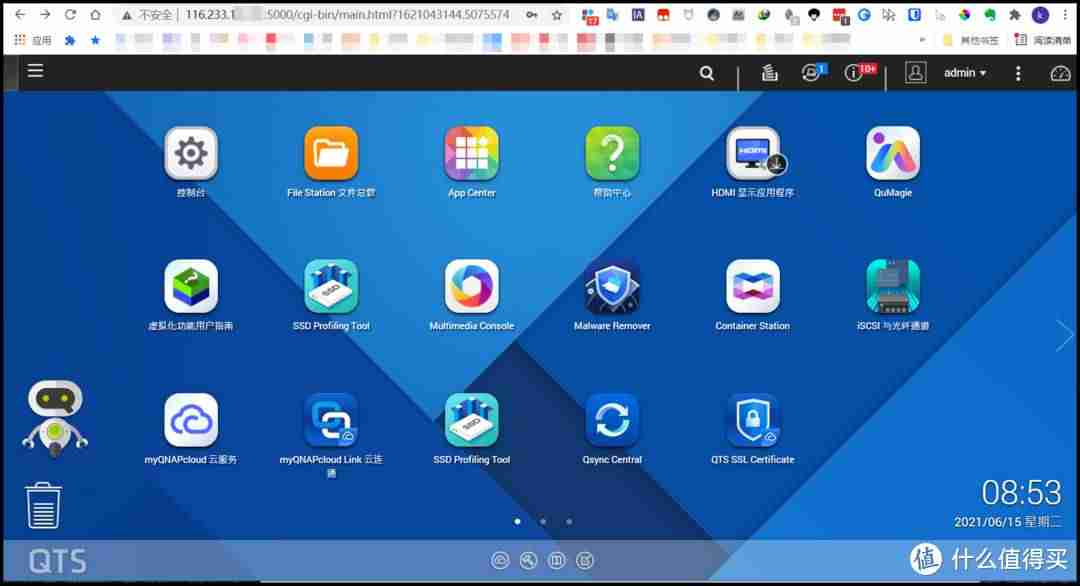This screenshot has height=586, width=1080.
Task: Open App Center
Action: coord(472,153)
